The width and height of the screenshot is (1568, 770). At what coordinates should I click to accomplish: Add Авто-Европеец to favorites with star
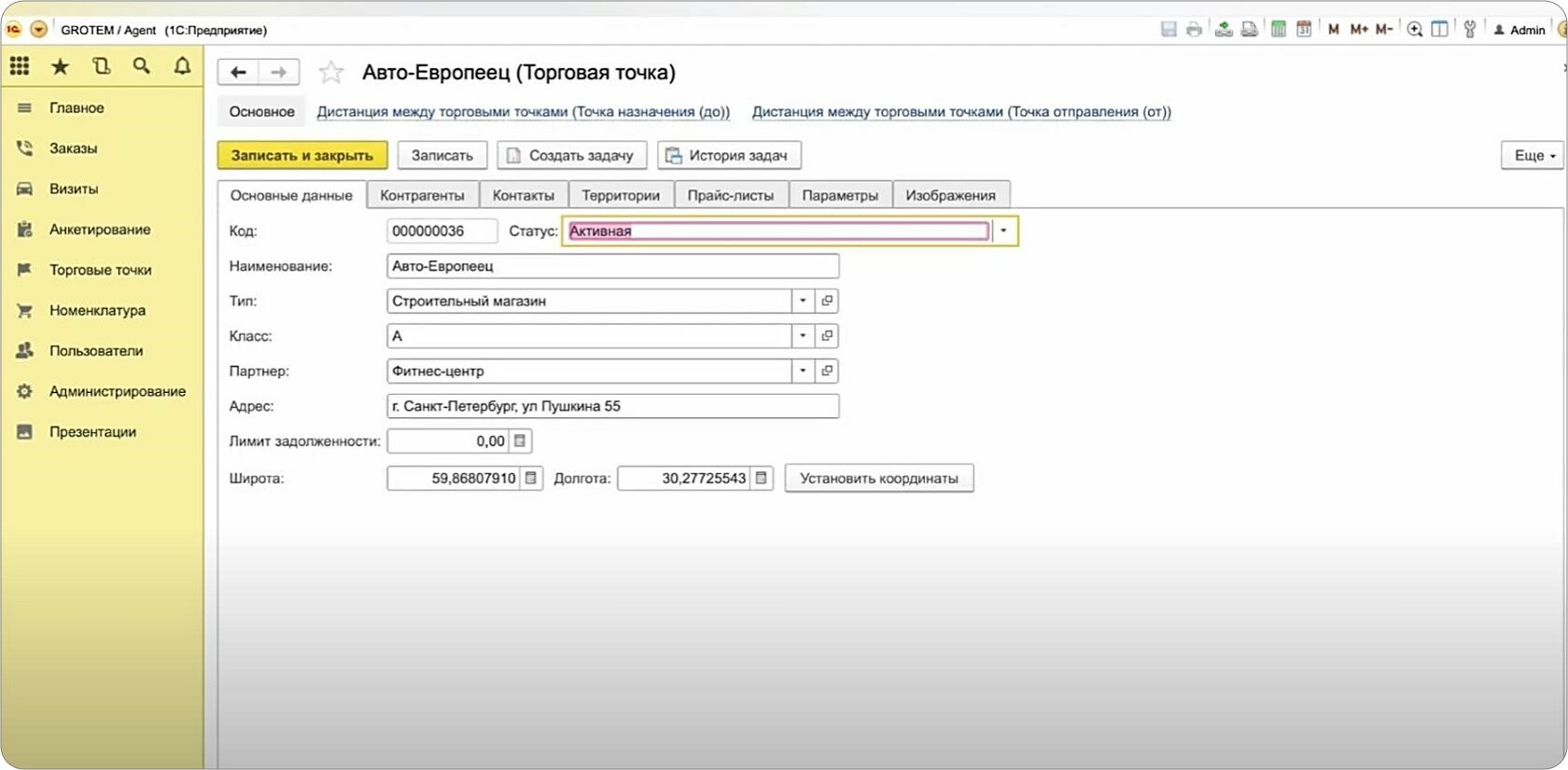(331, 72)
